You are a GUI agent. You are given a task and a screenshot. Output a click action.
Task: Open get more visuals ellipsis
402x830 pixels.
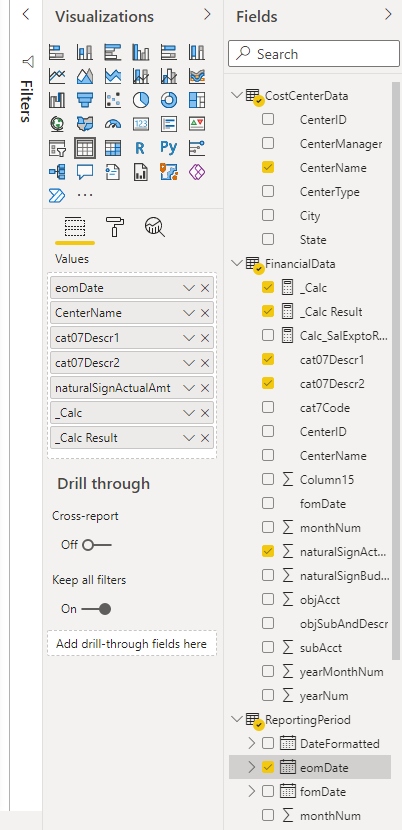[x=85, y=195]
